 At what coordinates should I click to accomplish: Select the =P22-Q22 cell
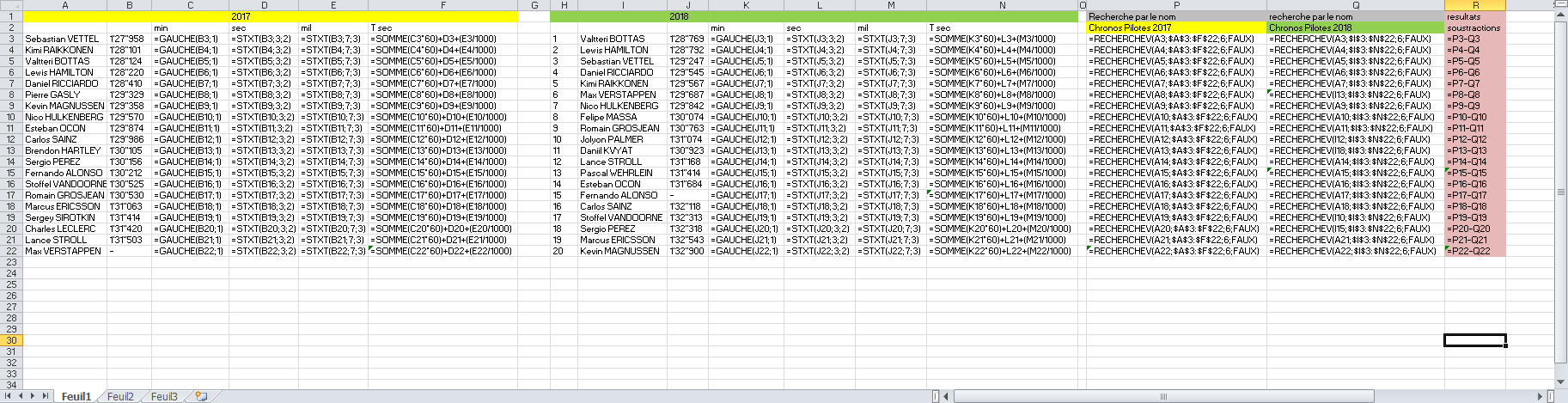[1475, 251]
